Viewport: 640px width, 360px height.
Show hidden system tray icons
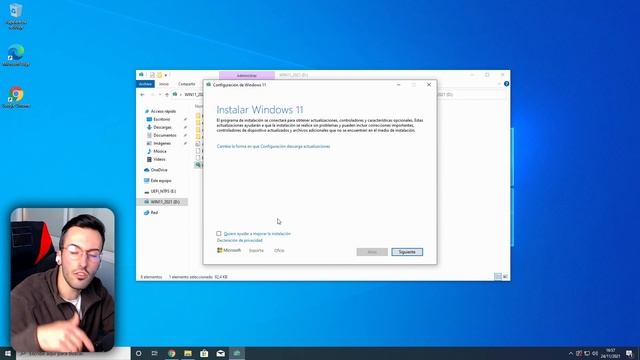[x=571, y=353]
